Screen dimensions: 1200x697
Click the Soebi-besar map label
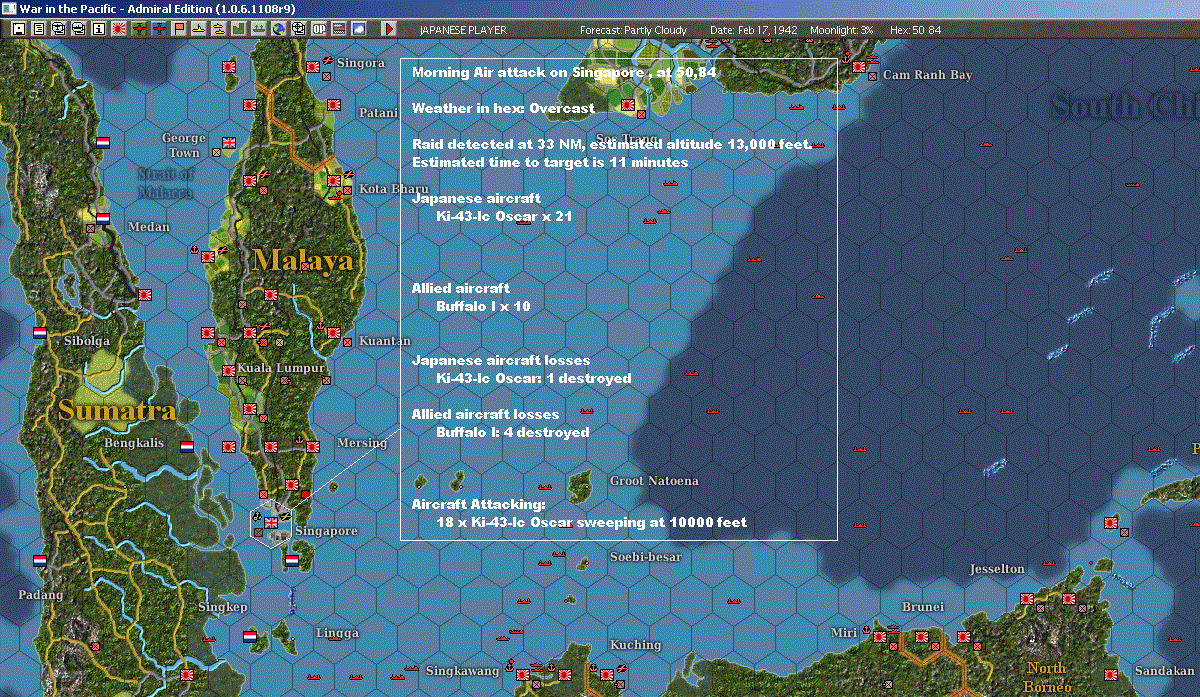coord(644,556)
